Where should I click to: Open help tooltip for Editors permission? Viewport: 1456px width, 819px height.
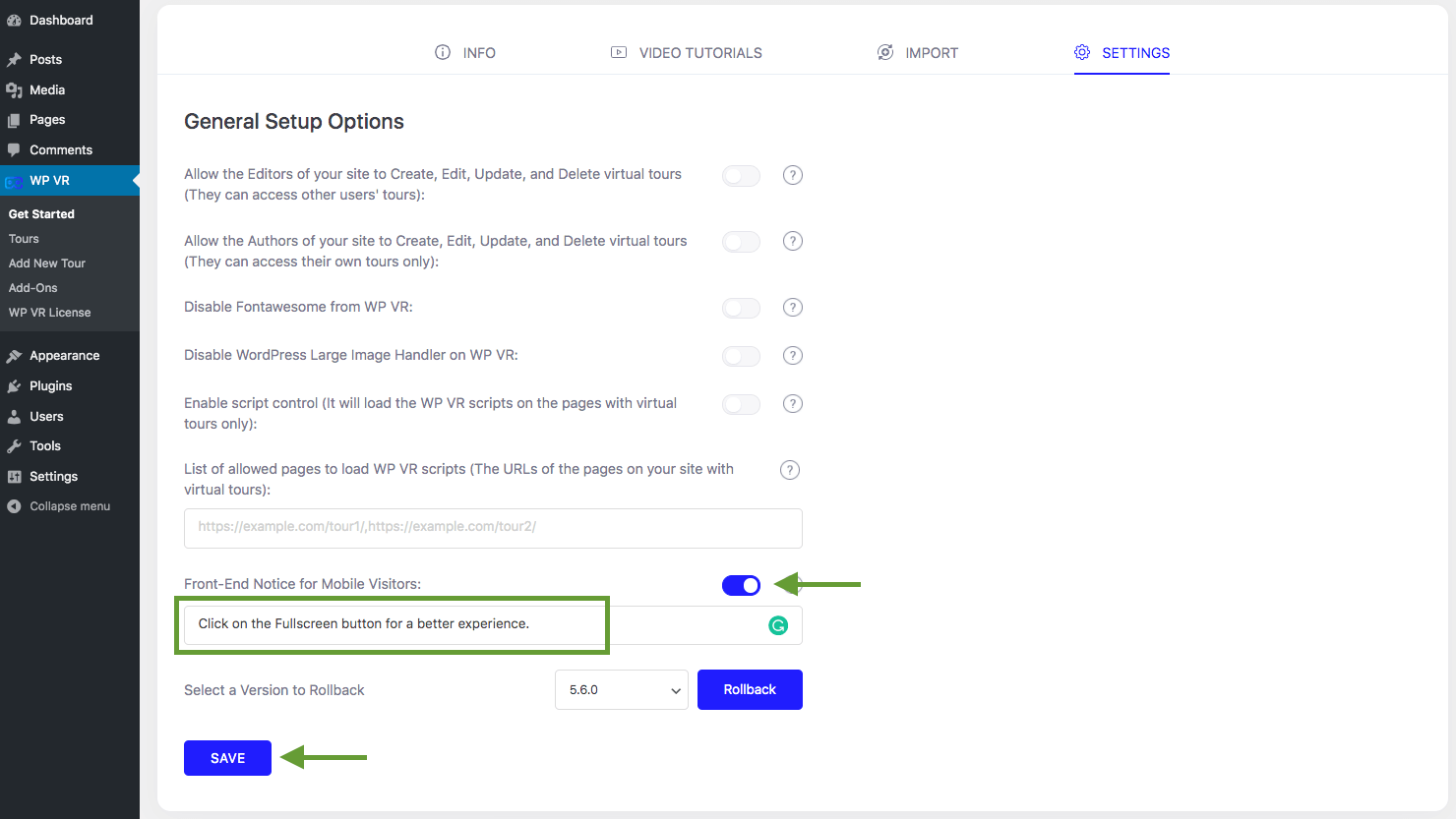click(x=793, y=175)
